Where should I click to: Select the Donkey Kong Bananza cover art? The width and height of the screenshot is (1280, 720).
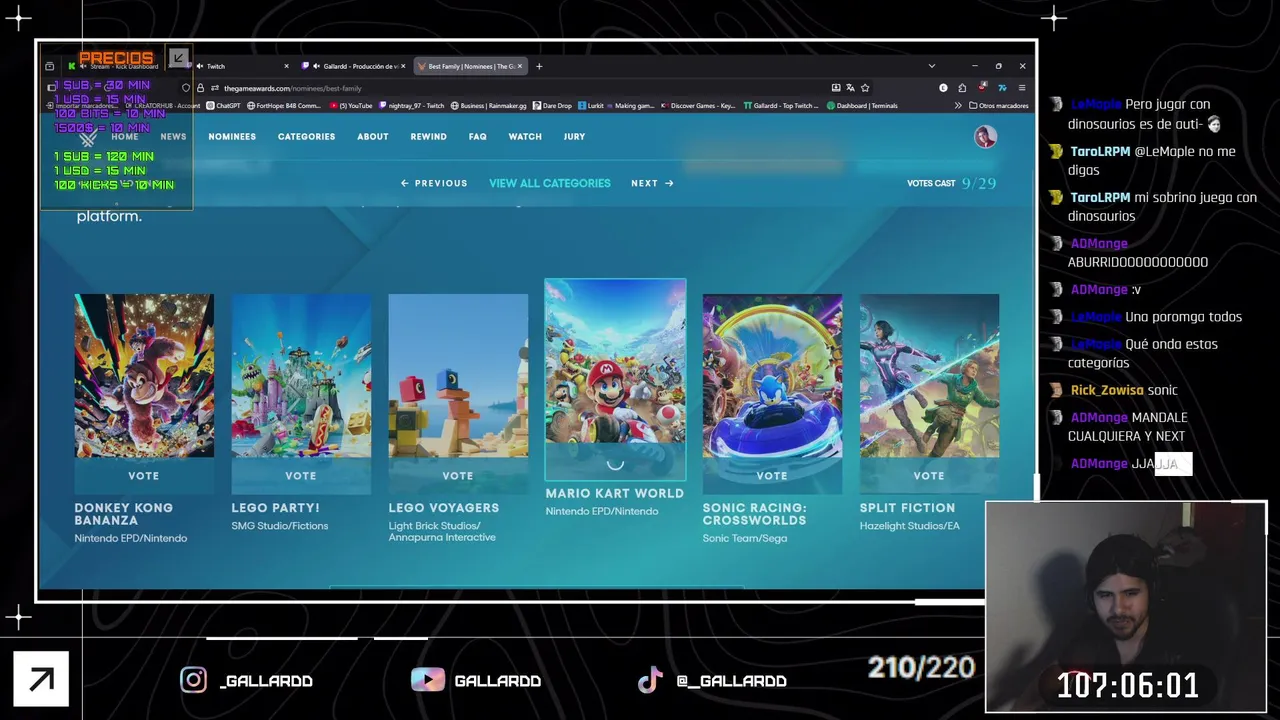point(144,375)
